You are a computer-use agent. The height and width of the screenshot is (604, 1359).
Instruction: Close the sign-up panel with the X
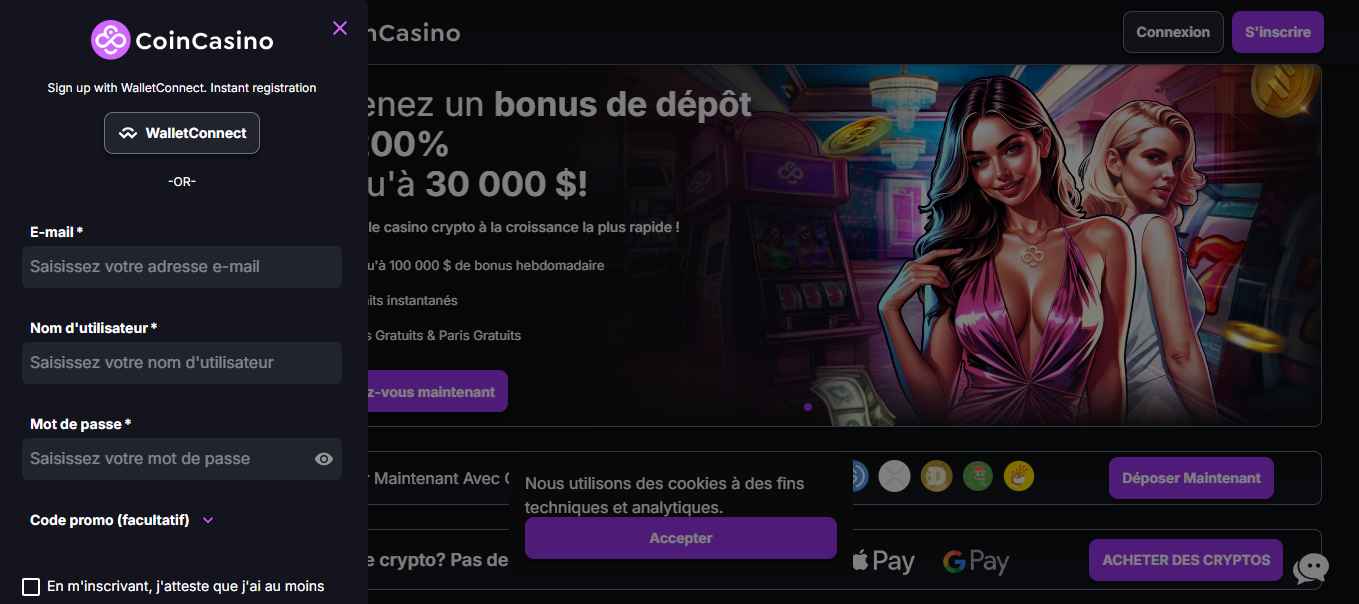pos(340,28)
